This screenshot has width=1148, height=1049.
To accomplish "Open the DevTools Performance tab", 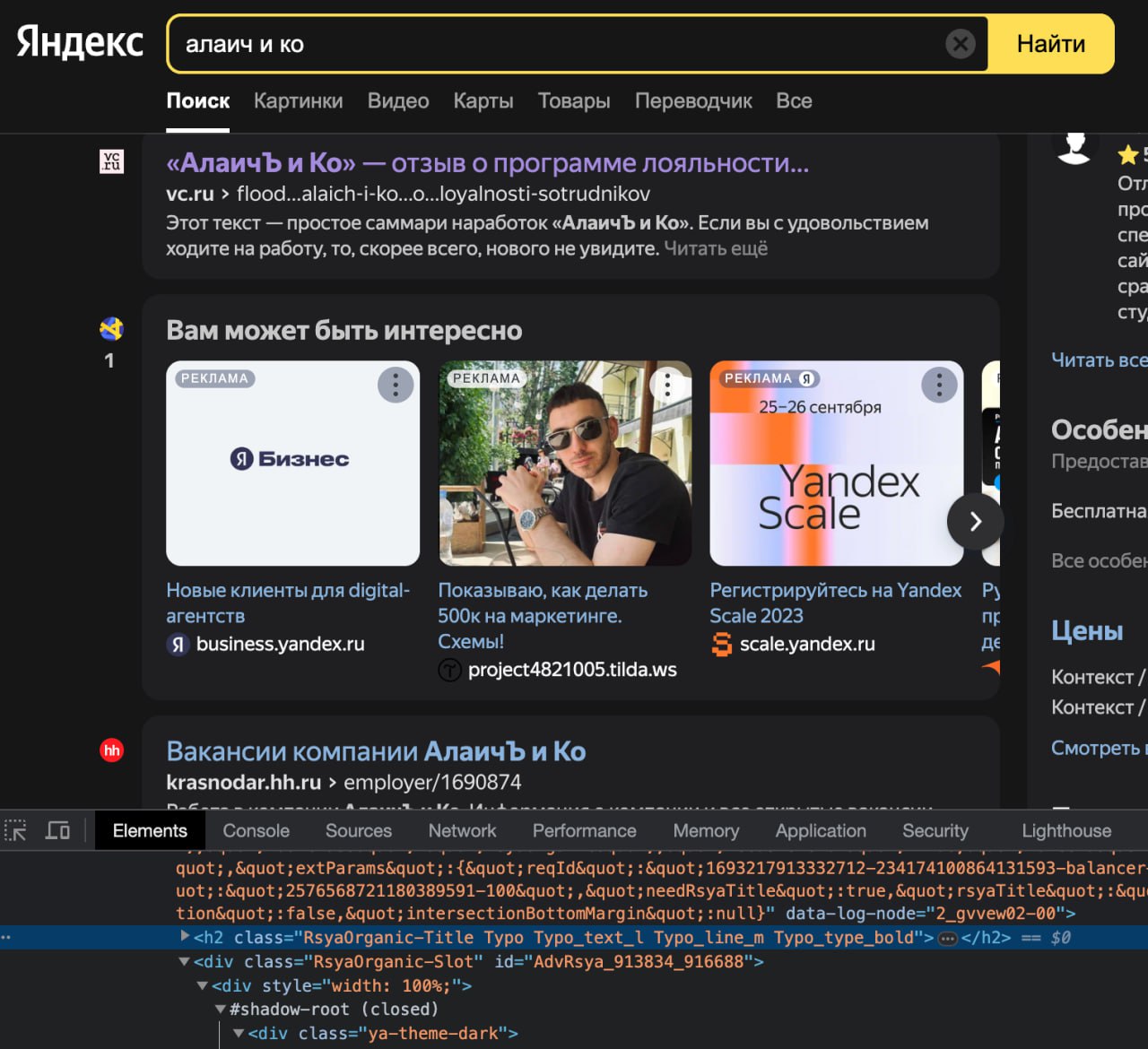I will 584,830.
